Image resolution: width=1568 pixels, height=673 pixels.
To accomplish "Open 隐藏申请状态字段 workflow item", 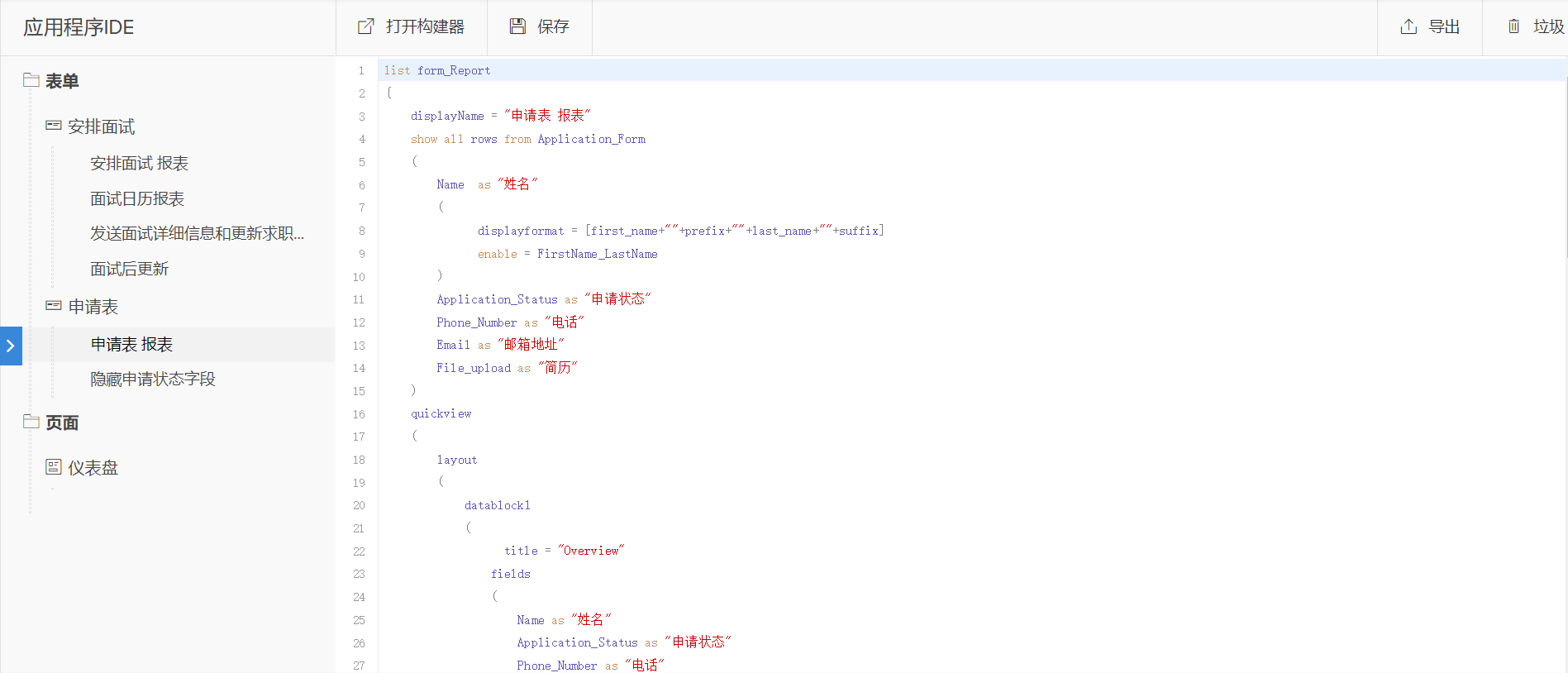I will [x=153, y=379].
